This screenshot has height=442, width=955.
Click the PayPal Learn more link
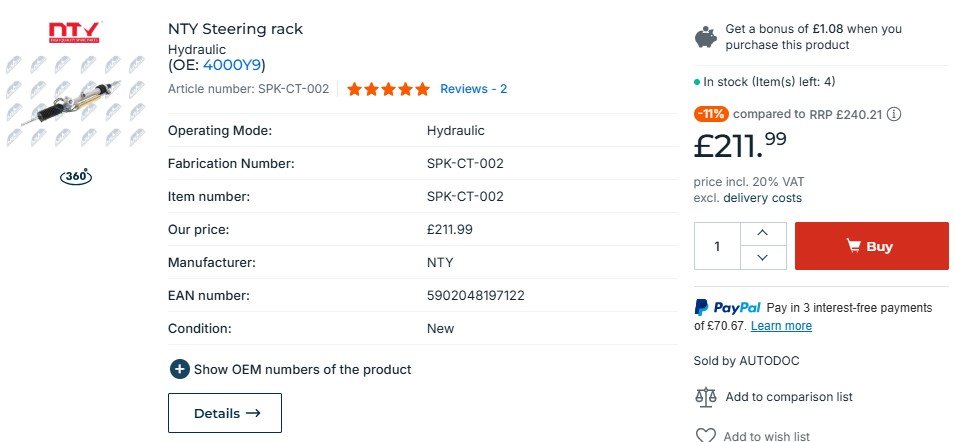[781, 326]
